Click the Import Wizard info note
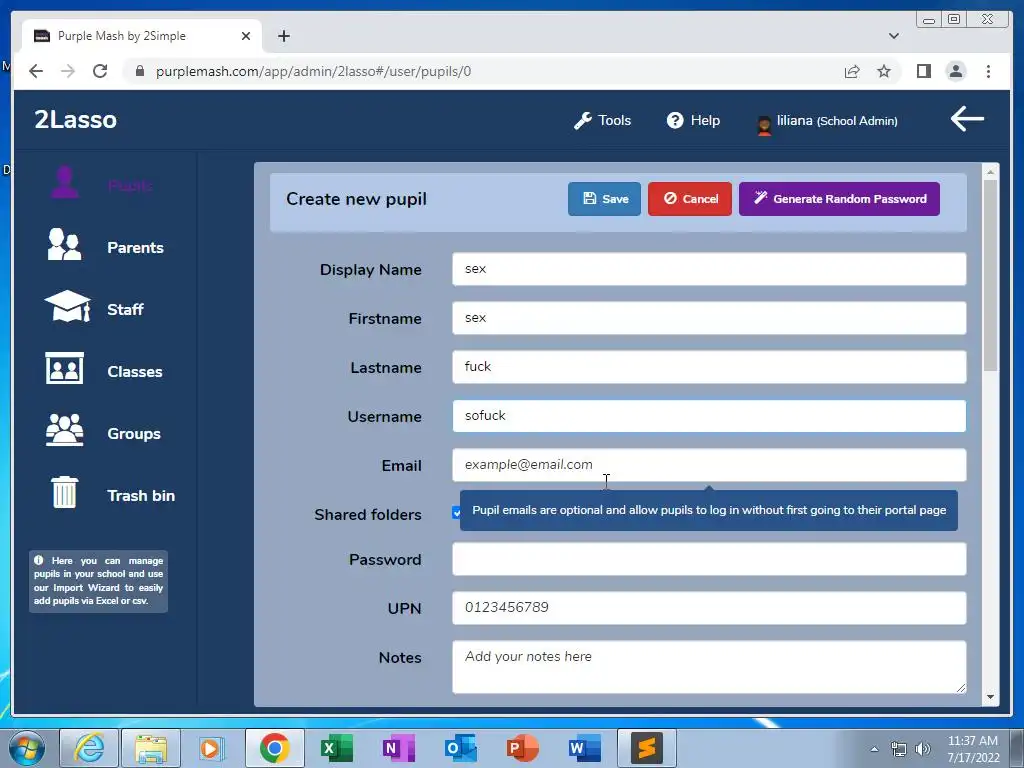The height and width of the screenshot is (768, 1024). pyautogui.click(x=98, y=581)
